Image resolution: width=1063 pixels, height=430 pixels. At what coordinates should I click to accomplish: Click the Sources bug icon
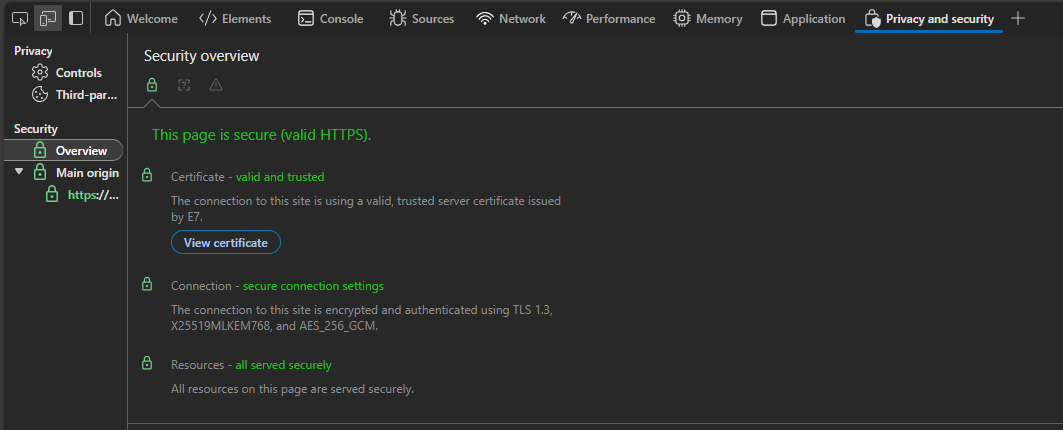(397, 18)
